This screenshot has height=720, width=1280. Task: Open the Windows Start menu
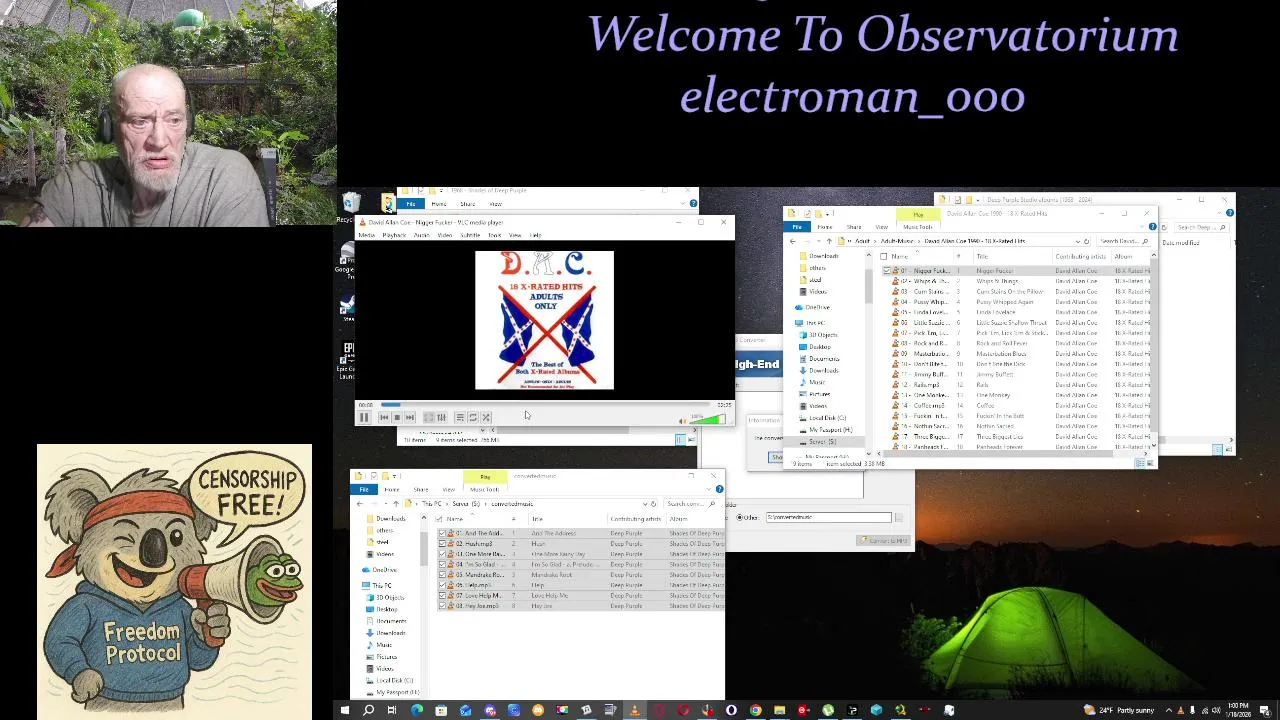pyautogui.click(x=345, y=711)
